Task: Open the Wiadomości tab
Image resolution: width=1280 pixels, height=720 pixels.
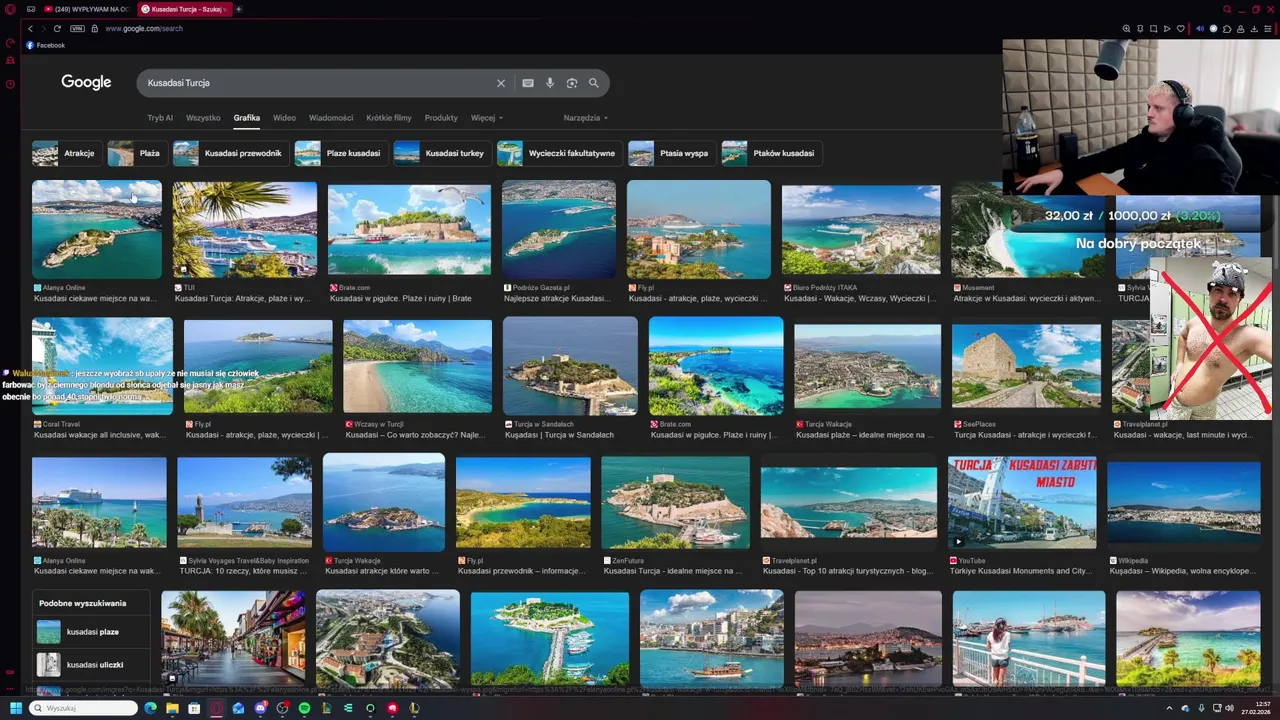Action: pos(331,118)
